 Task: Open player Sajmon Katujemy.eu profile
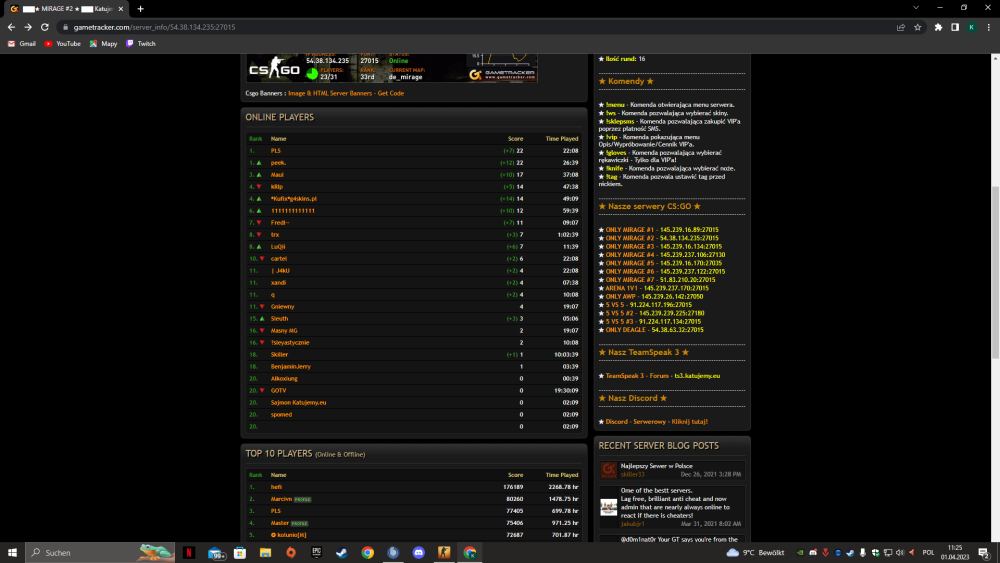point(298,402)
